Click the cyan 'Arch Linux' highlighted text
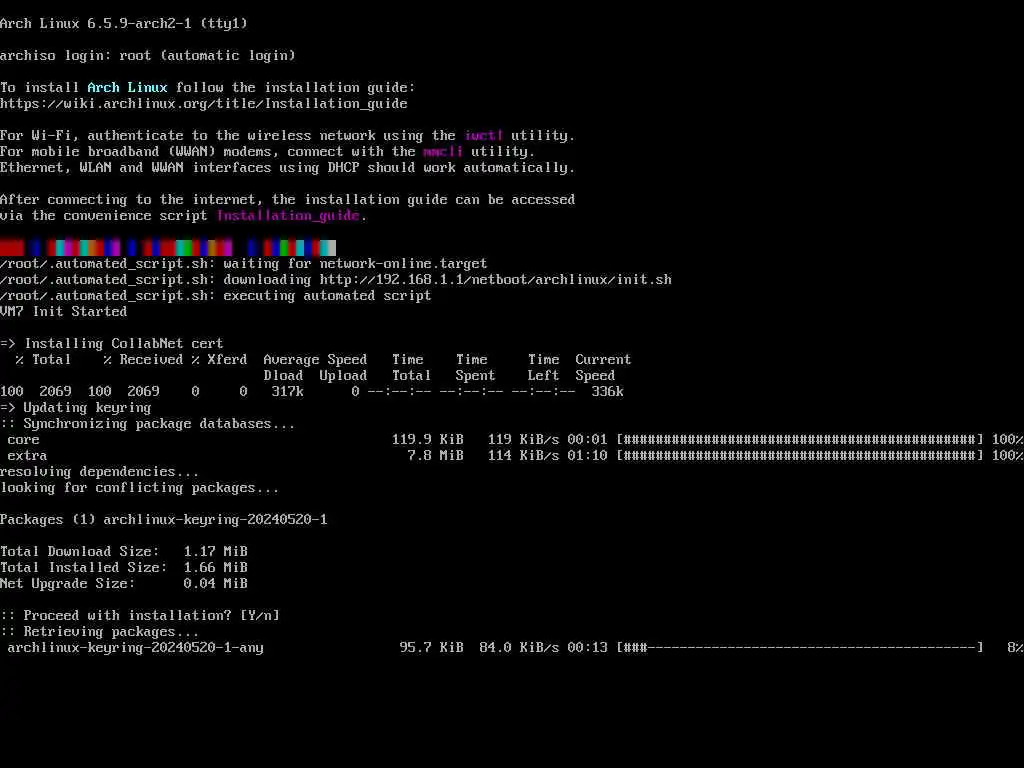Screen dimensions: 1024x768 click(127, 88)
